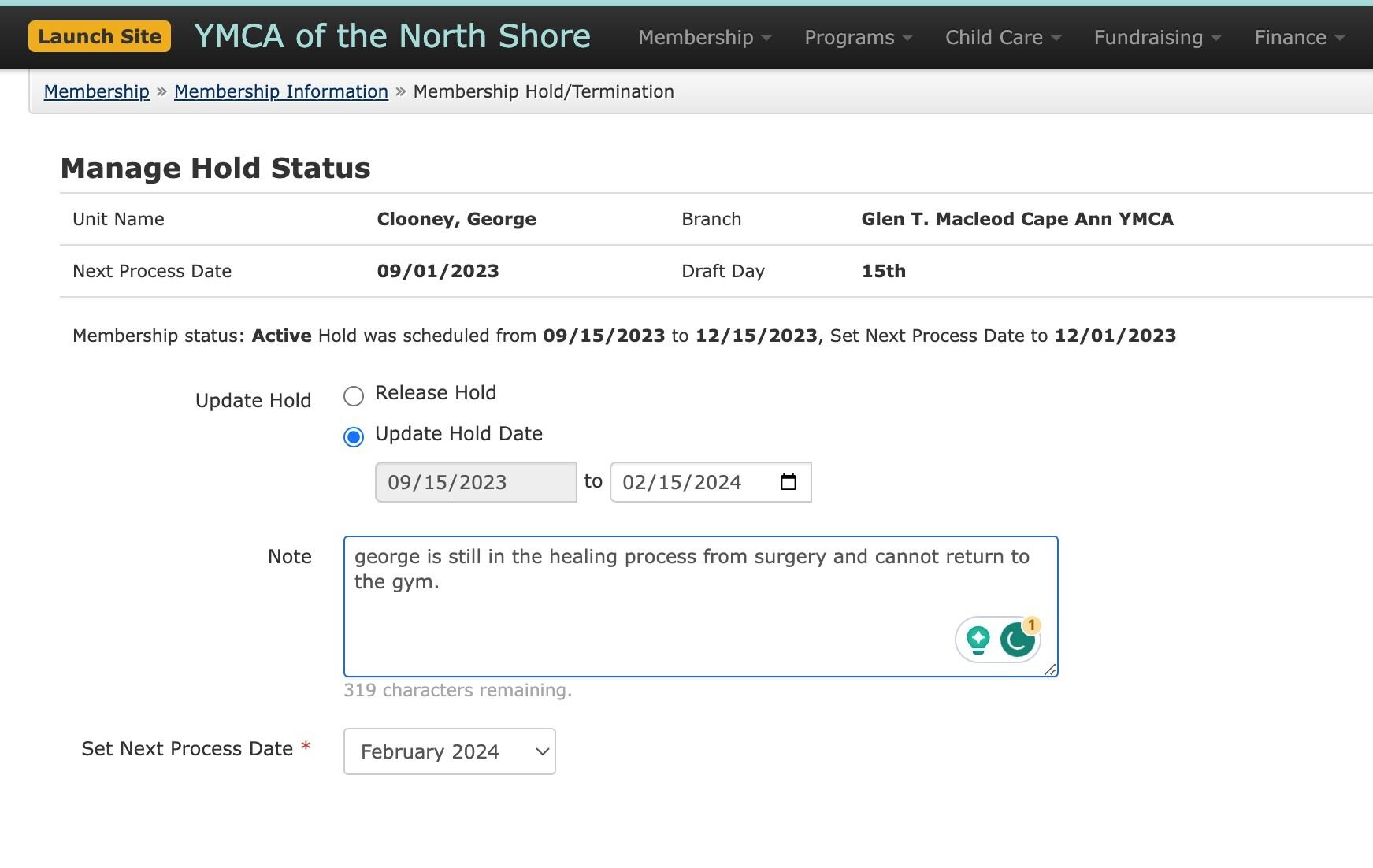Select the Update Hold Date radio button
This screenshot has height=868, width=1373.
354,436
